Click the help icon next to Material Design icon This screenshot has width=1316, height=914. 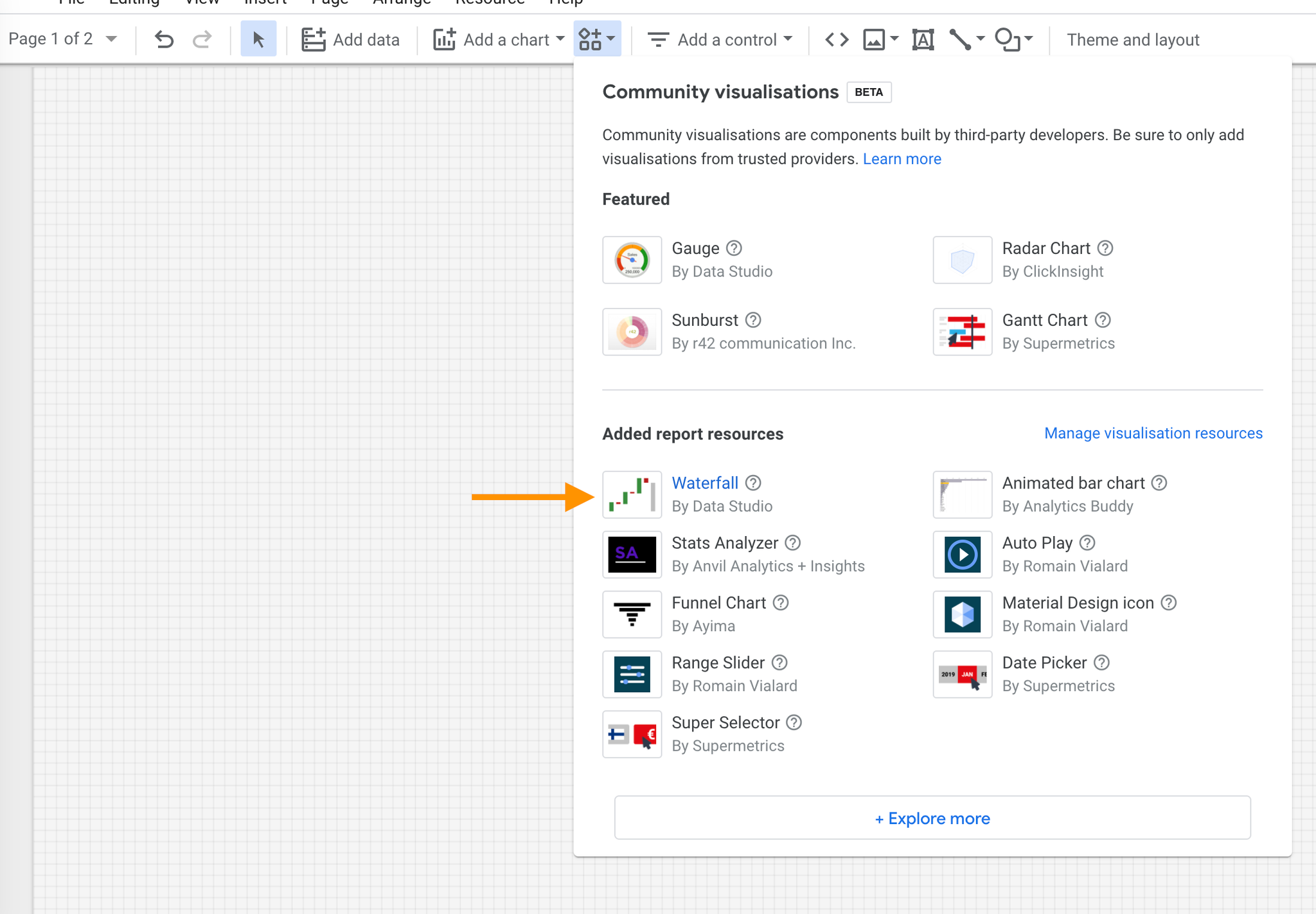pos(1169,603)
